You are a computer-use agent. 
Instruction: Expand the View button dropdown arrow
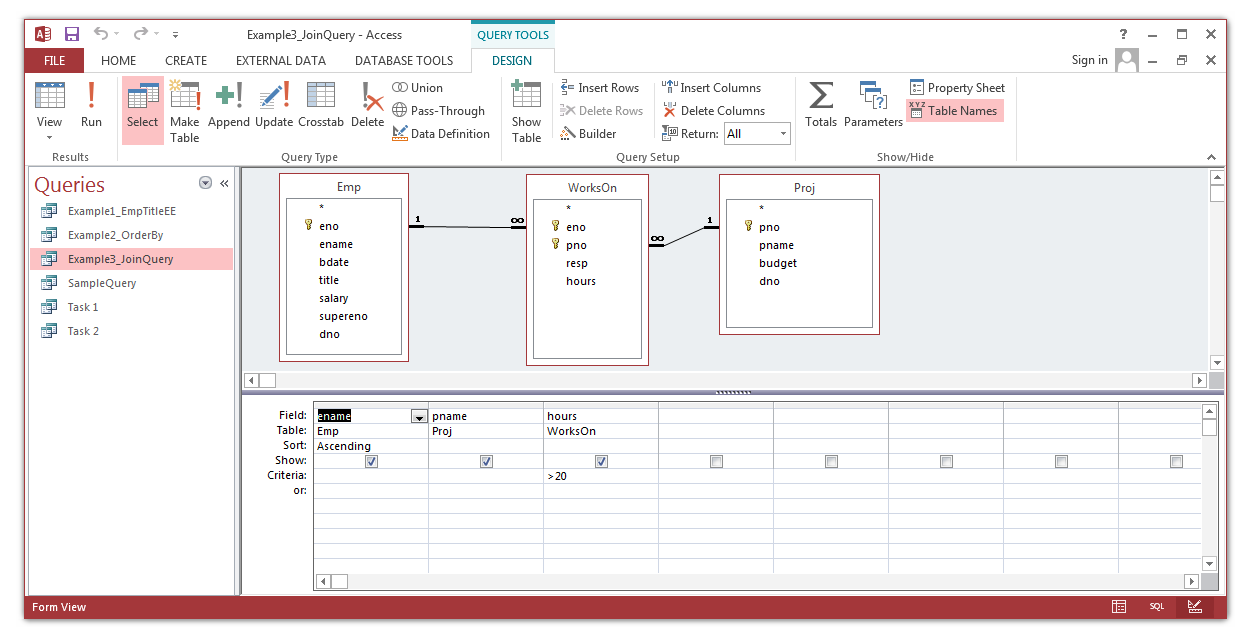tap(49, 138)
